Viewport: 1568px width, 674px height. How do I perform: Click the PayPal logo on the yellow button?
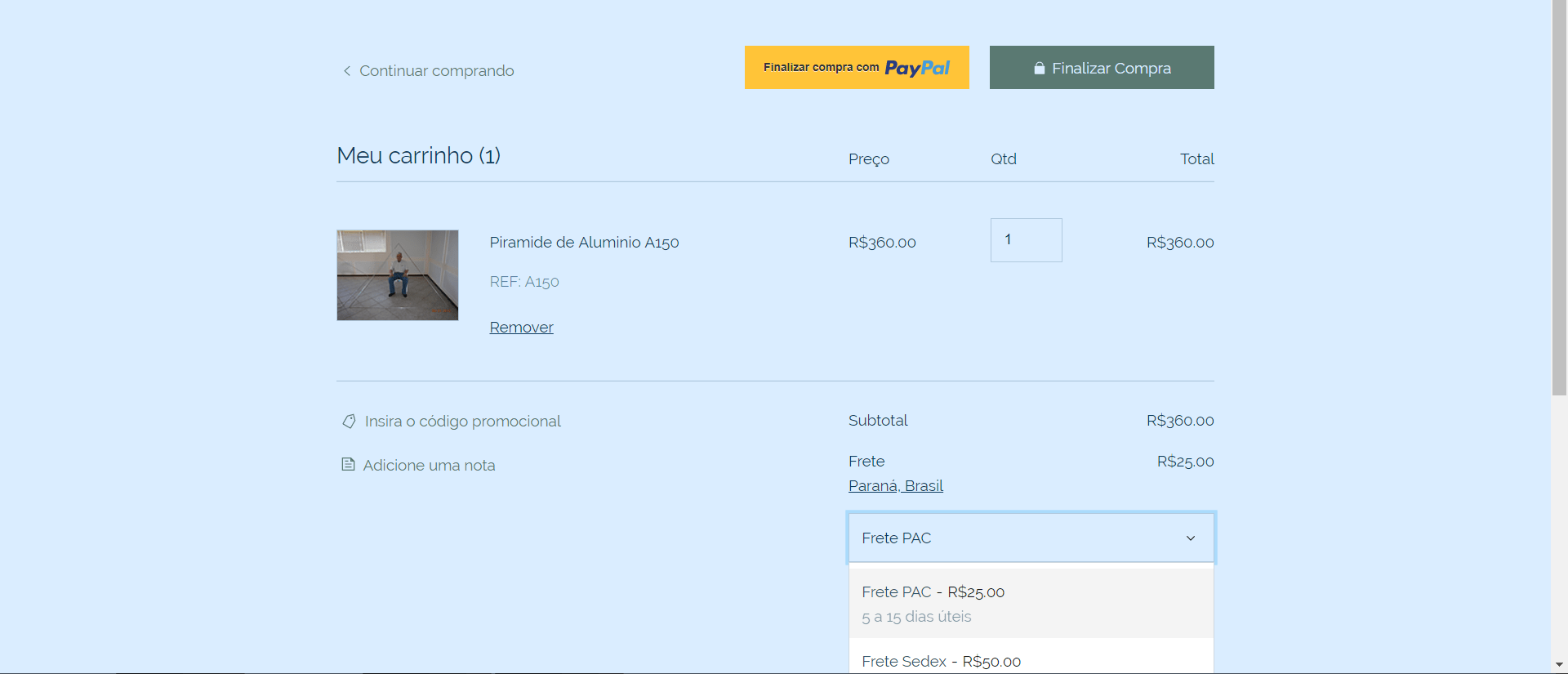pos(917,68)
